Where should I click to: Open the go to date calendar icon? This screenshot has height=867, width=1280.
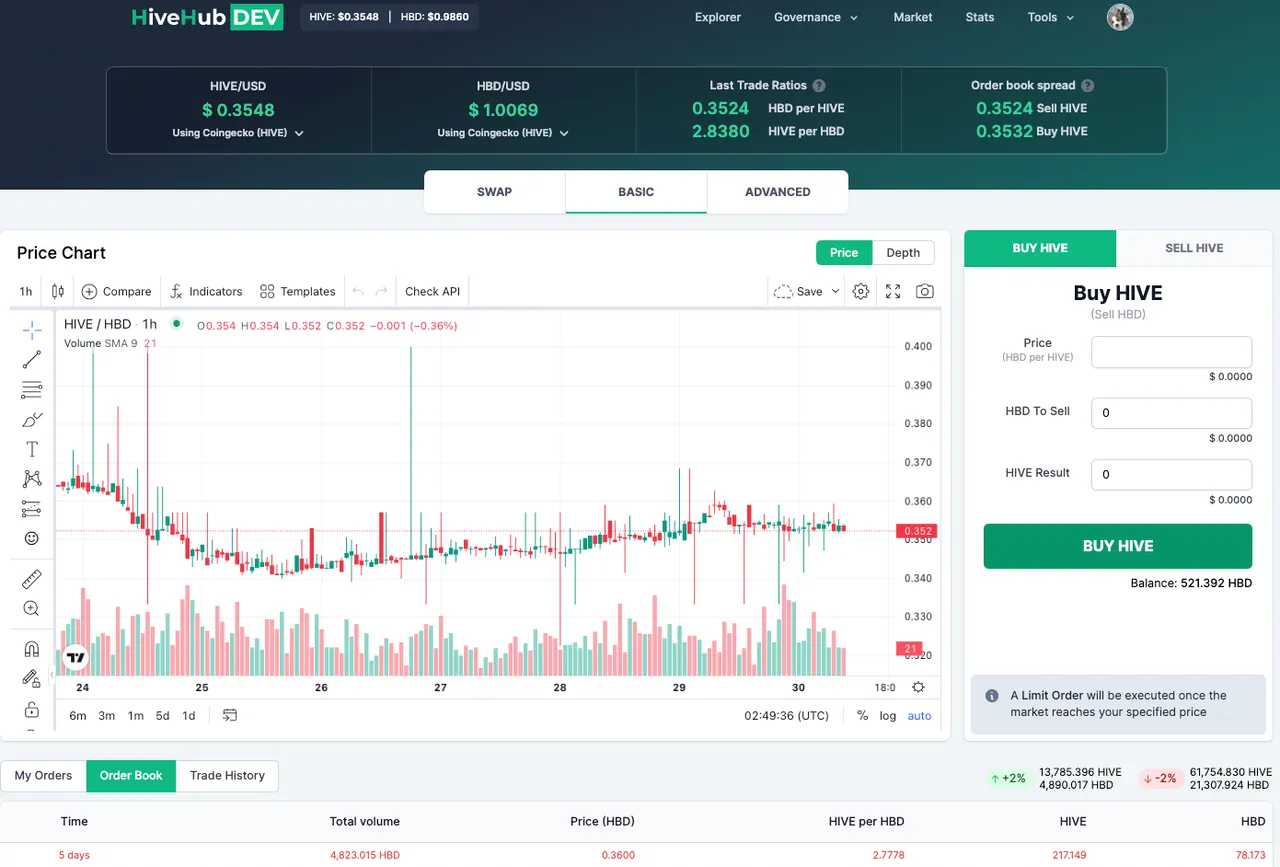coord(230,715)
